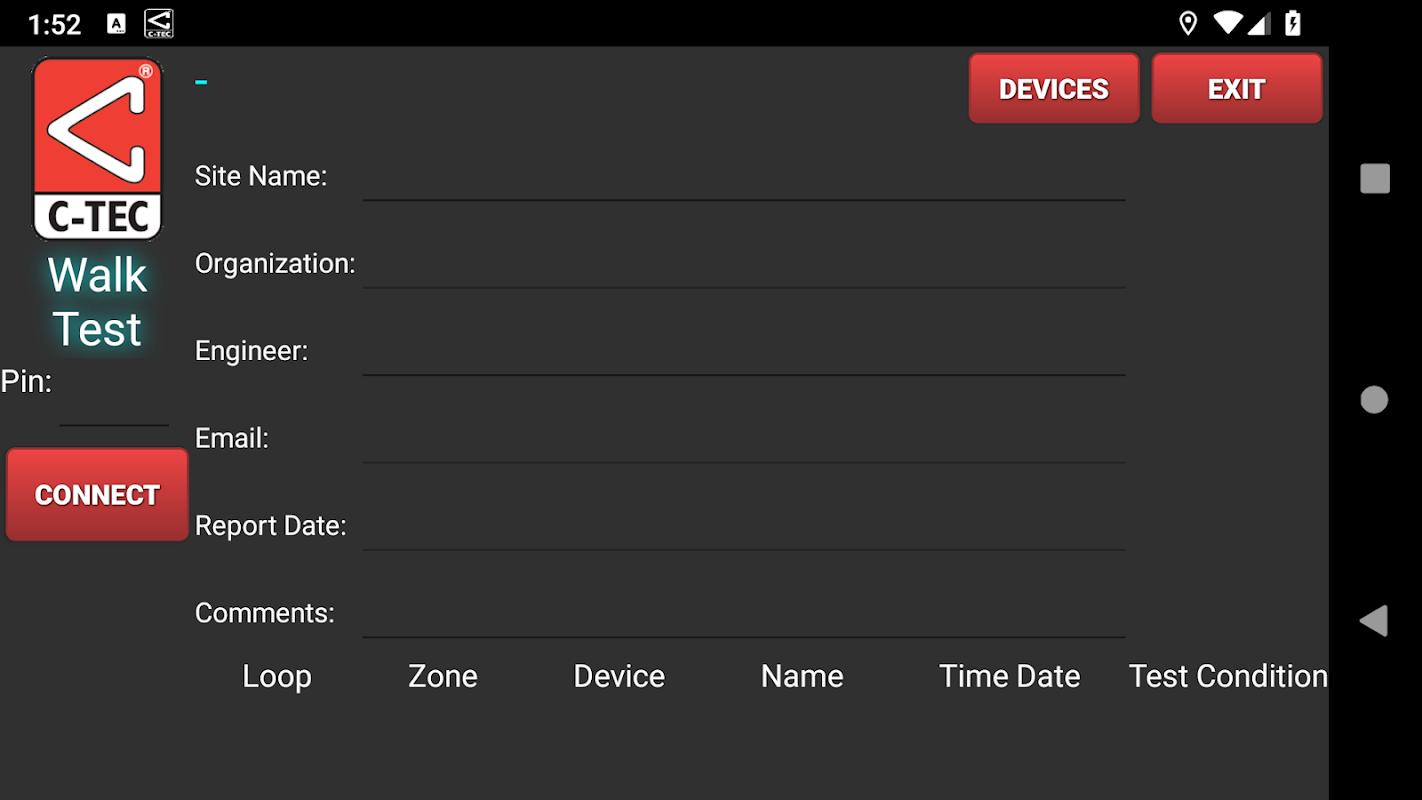Open the DEVICES list button
Image resolution: width=1422 pixels, height=800 pixels.
(x=1053, y=89)
